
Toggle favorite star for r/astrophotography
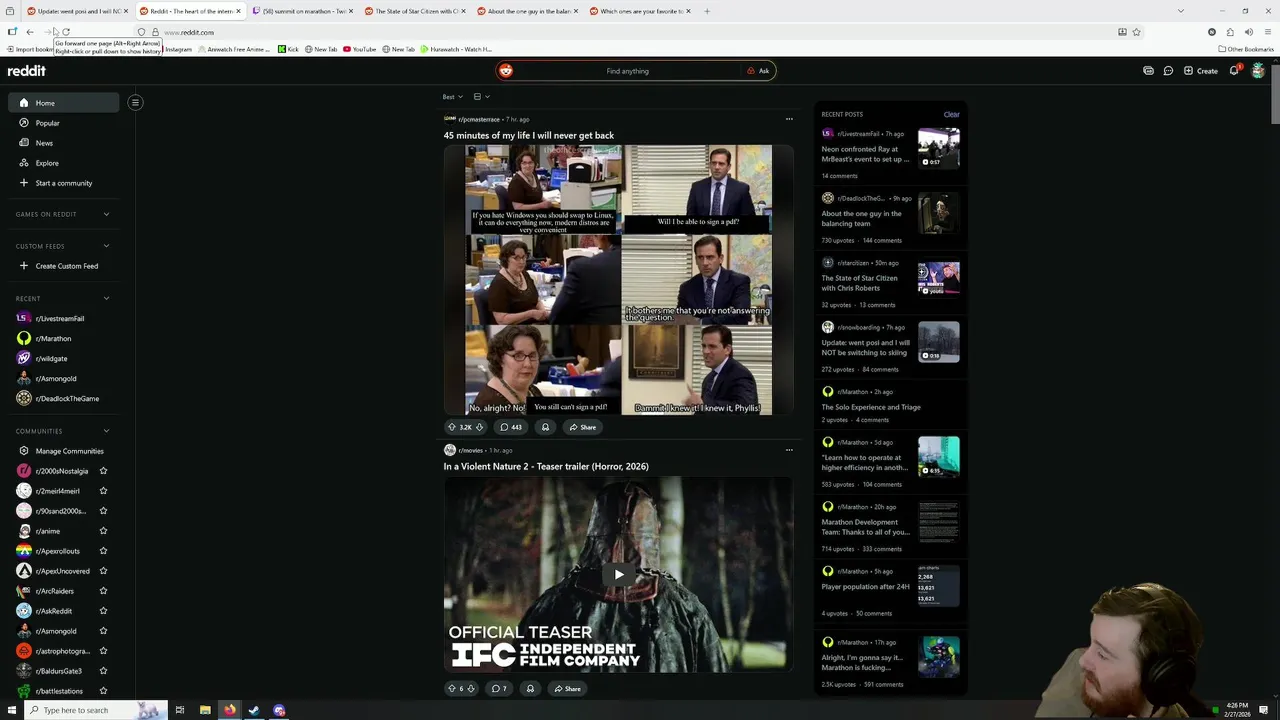(x=103, y=651)
